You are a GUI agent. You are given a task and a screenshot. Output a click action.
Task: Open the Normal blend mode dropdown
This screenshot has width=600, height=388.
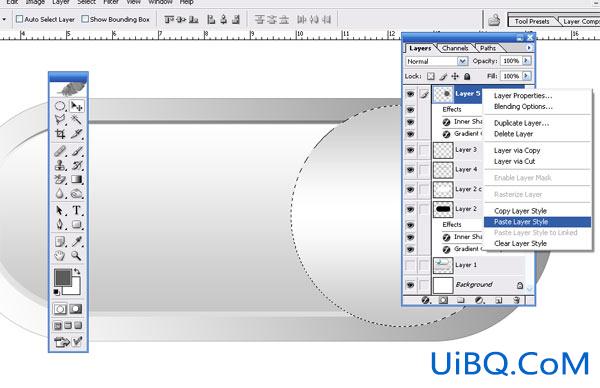(x=436, y=61)
